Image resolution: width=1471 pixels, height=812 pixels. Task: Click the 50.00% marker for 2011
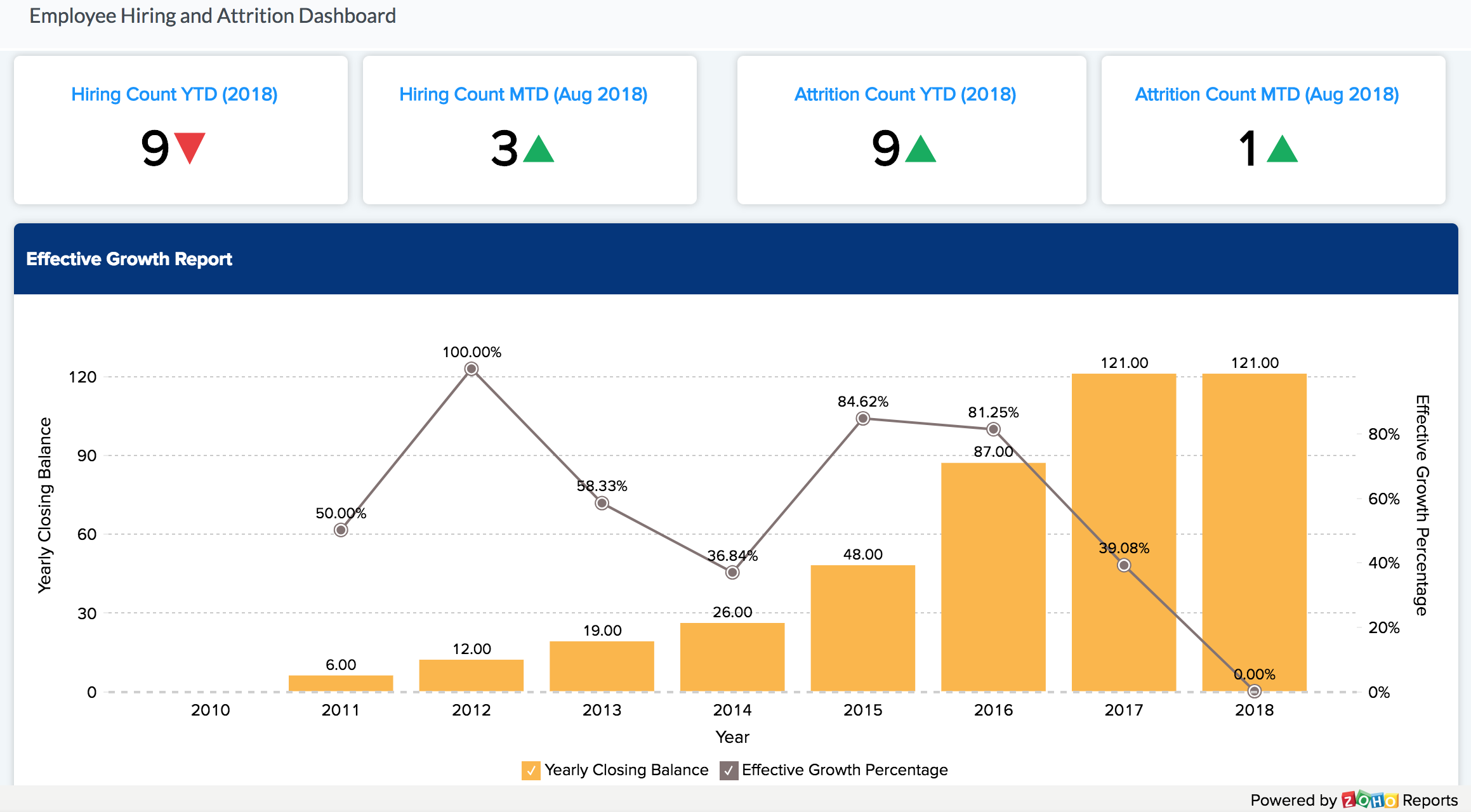[x=341, y=530]
